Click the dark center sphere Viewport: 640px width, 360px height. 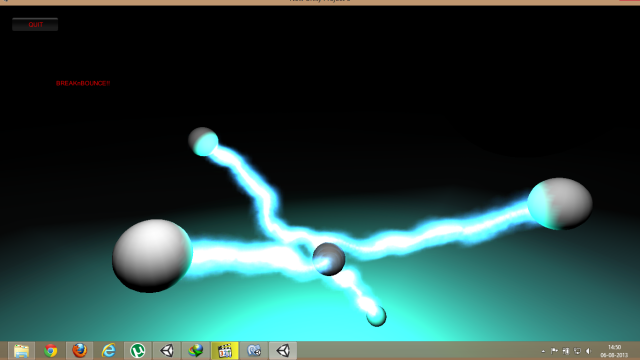(x=329, y=259)
